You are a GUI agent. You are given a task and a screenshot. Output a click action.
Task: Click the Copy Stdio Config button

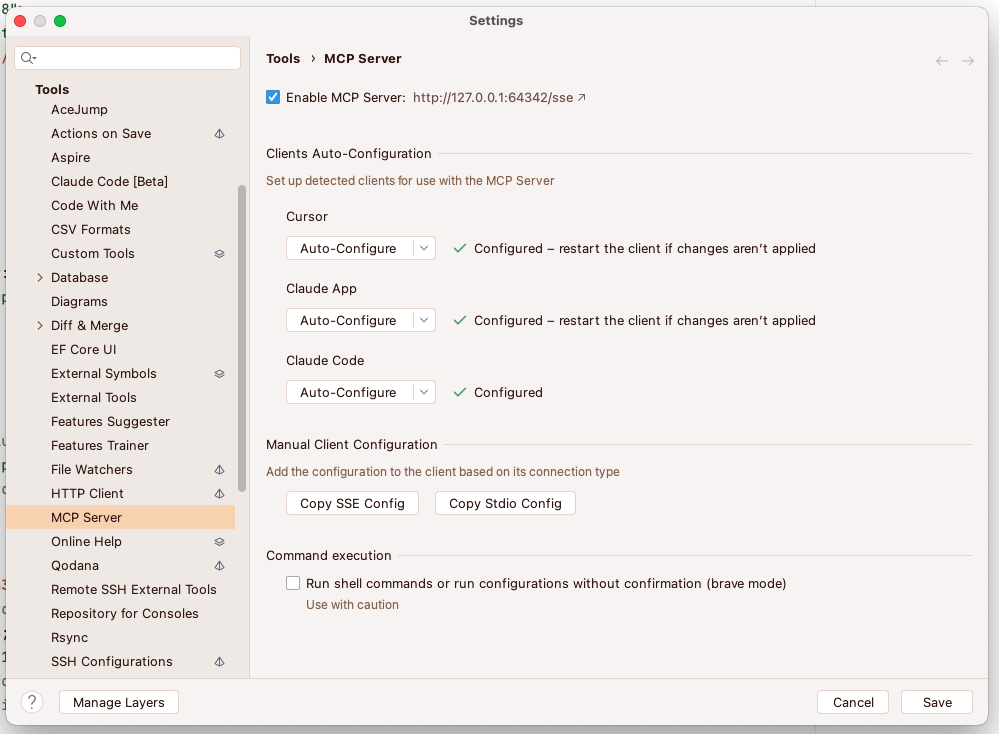point(505,503)
